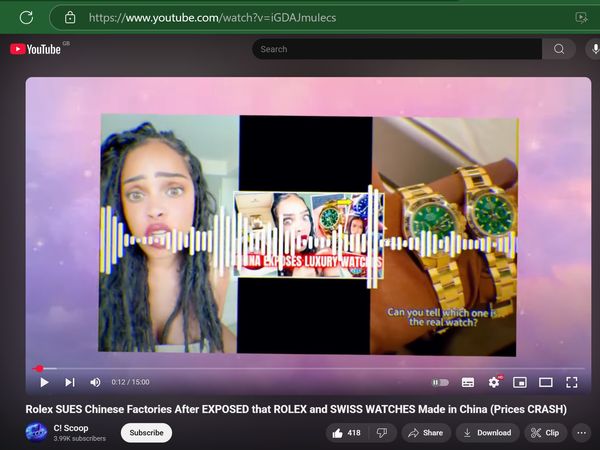Submit search with the magnifier button
The image size is (600, 450).
[x=559, y=49]
